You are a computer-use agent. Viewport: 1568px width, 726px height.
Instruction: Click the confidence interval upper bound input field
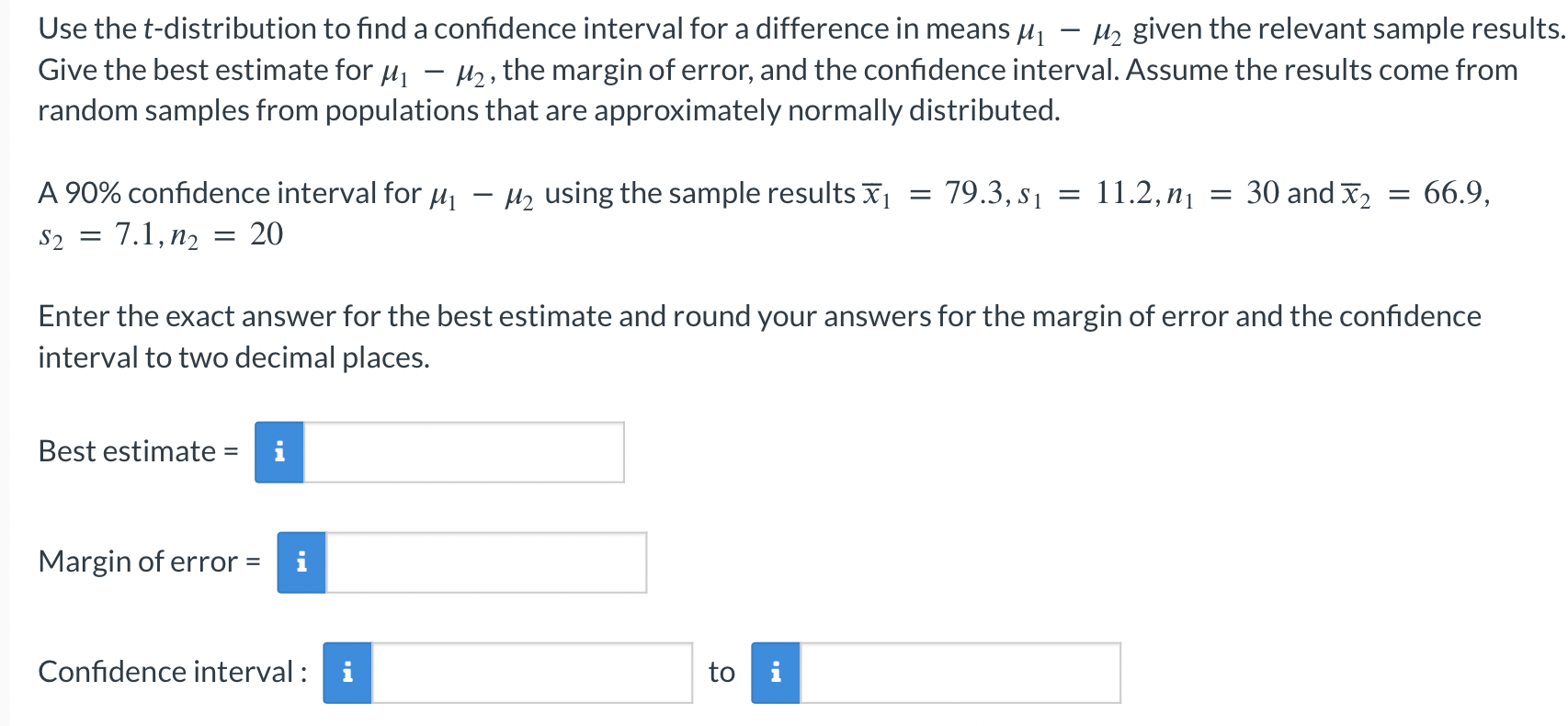(960, 673)
